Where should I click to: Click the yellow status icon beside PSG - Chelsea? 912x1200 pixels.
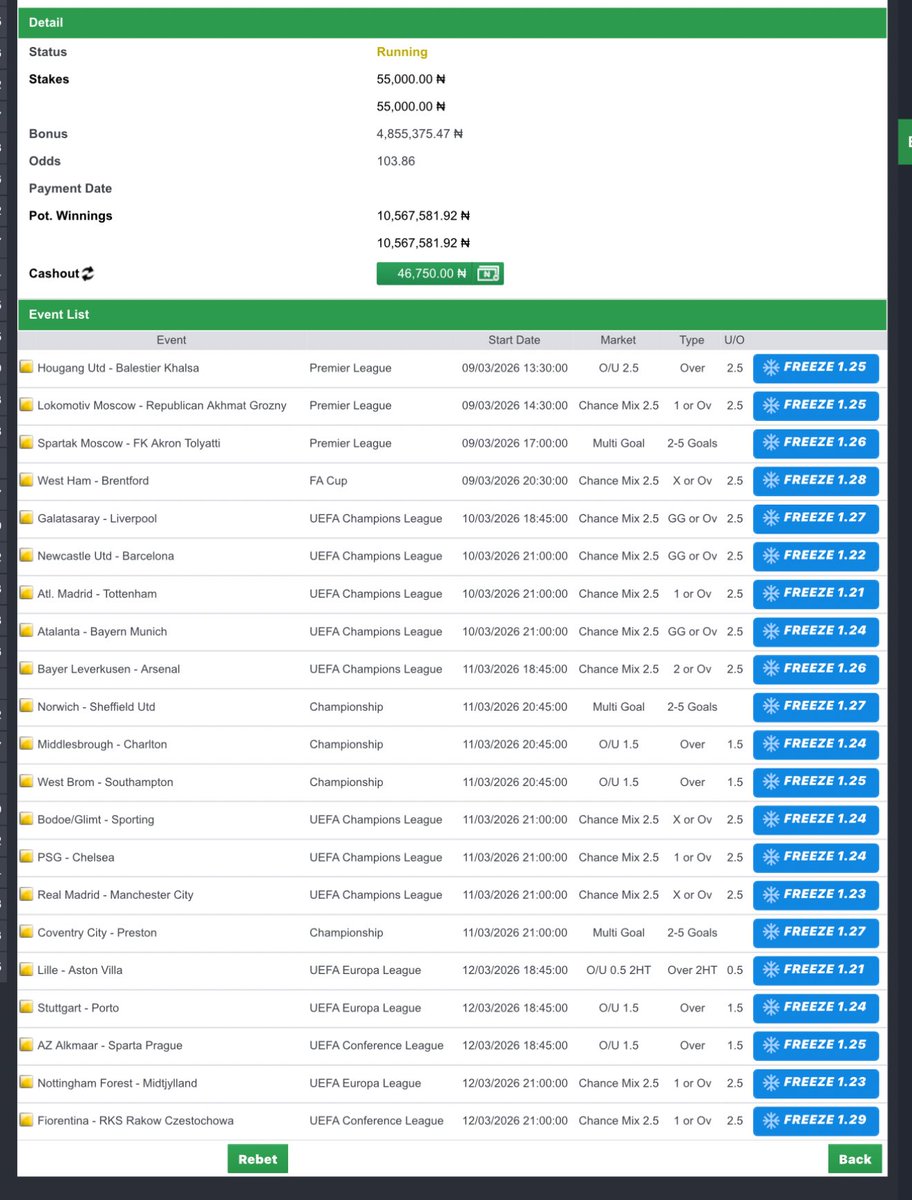pos(26,857)
